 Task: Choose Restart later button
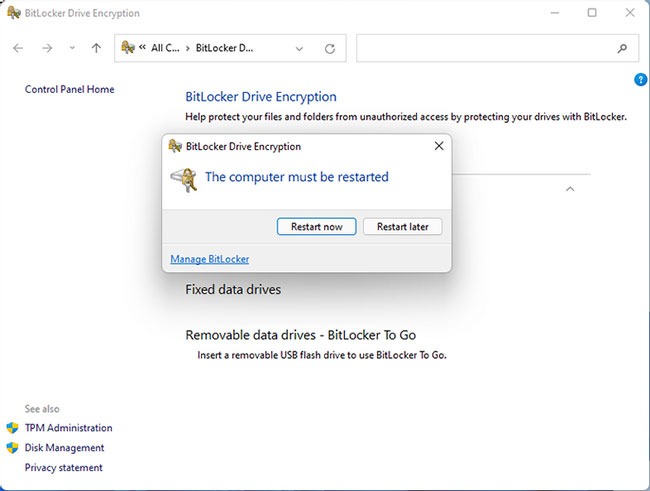tap(403, 226)
